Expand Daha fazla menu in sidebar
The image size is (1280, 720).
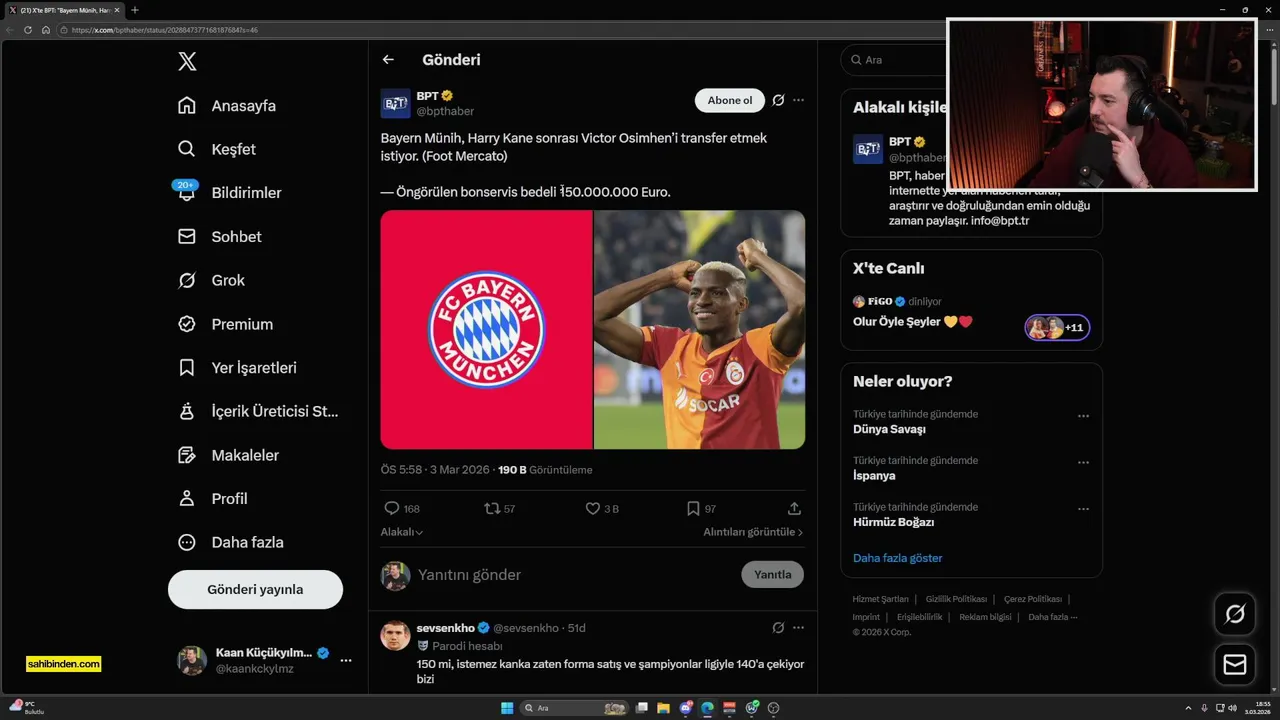[x=230, y=542]
